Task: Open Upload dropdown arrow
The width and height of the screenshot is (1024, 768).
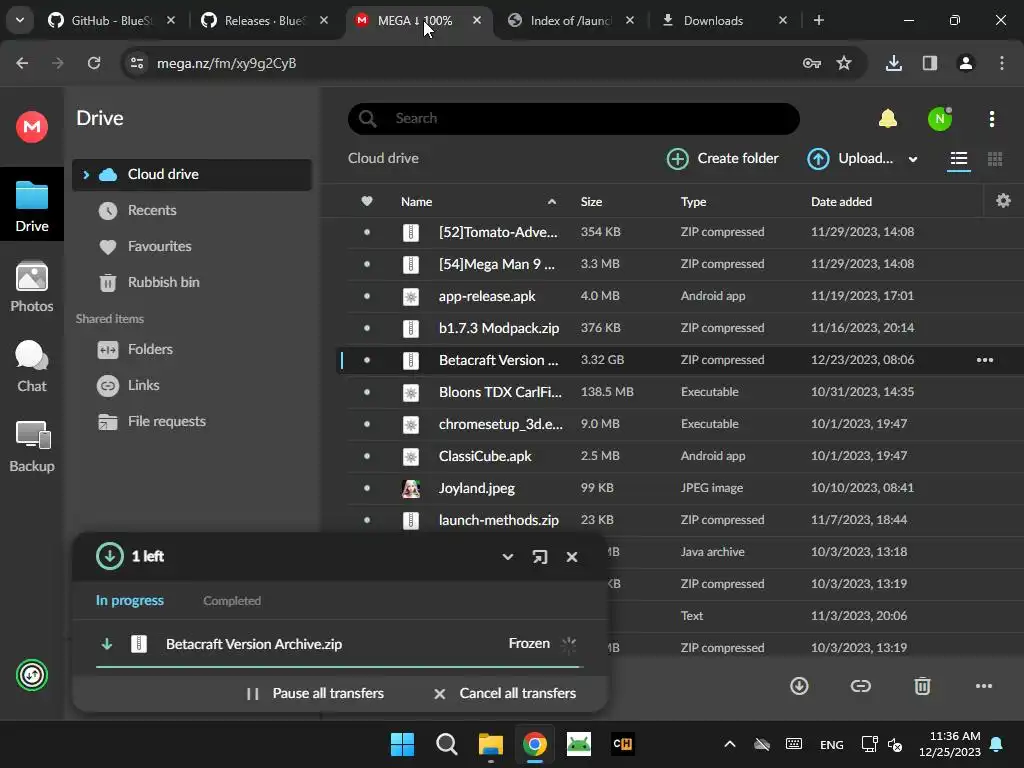Action: 912,159
